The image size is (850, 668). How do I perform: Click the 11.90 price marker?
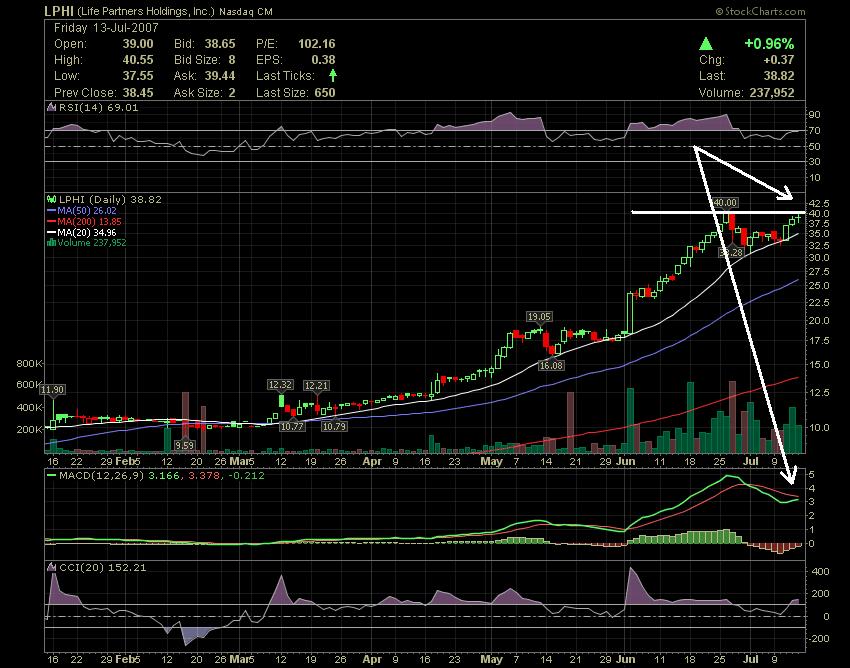click(53, 389)
